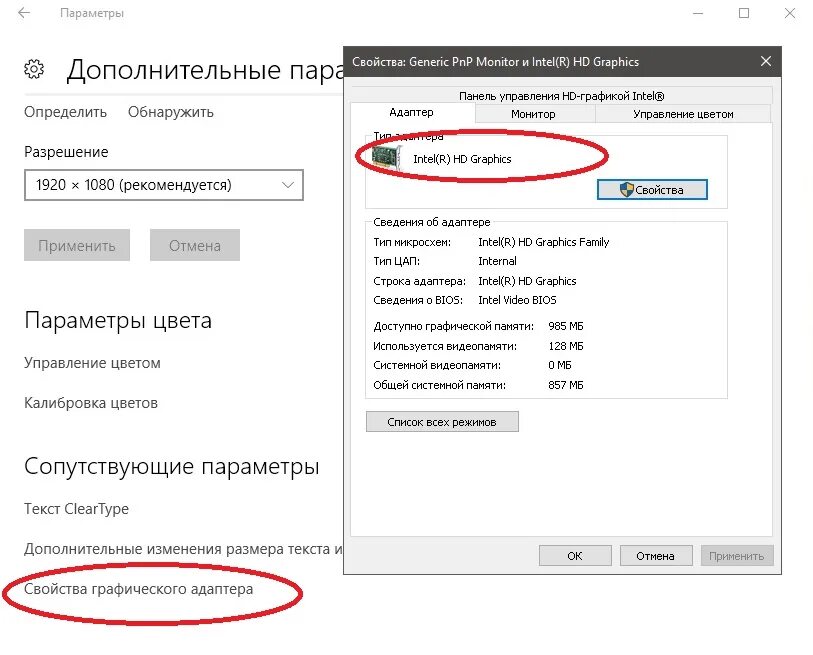Screen dimensions: 813x655
Task: Click Применить under the resolution setting
Action: [x=77, y=245]
